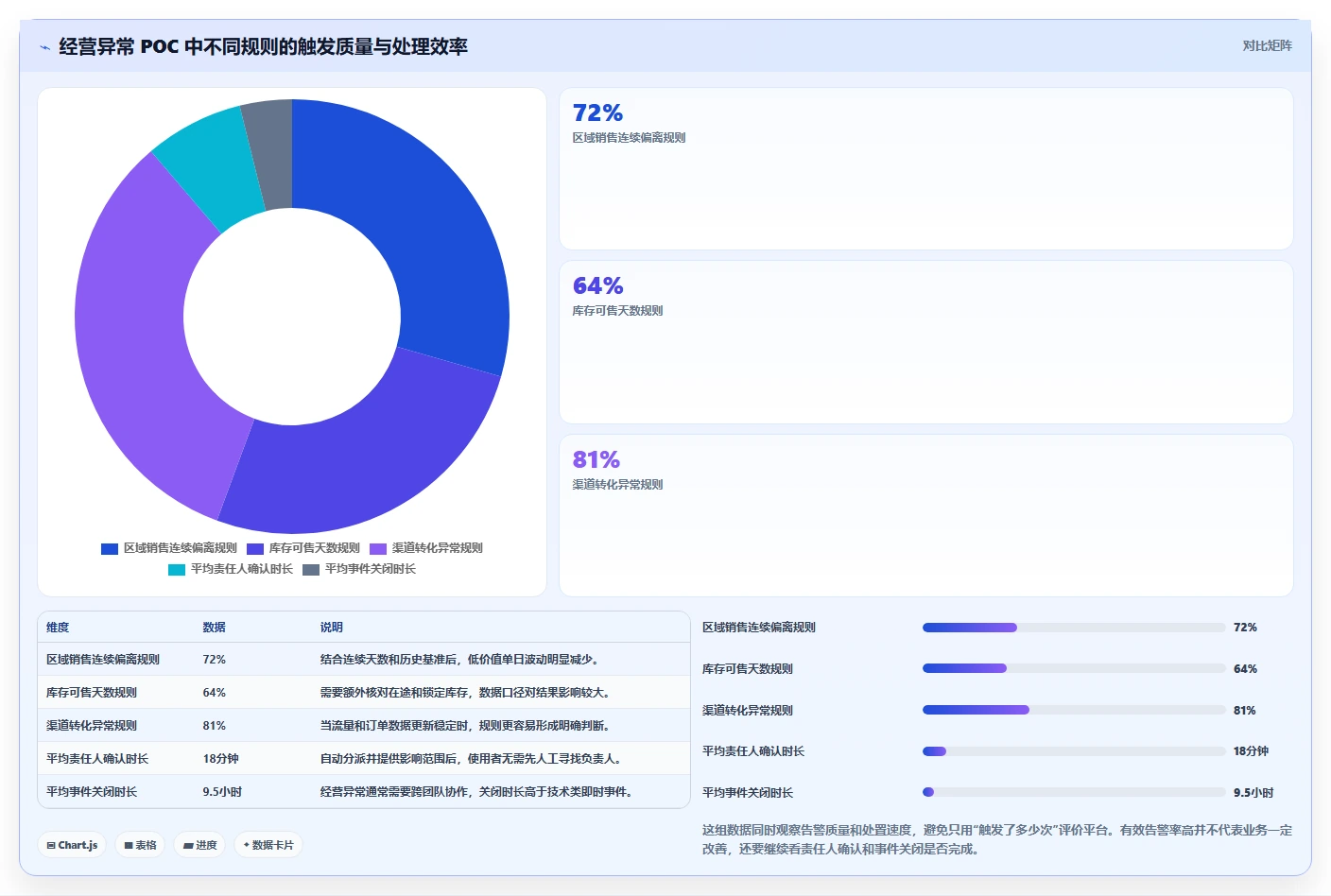Image resolution: width=1331 pixels, height=896 pixels.
Task: Toggle 渠道转化异常规则 legend color box
Action: click(378, 548)
